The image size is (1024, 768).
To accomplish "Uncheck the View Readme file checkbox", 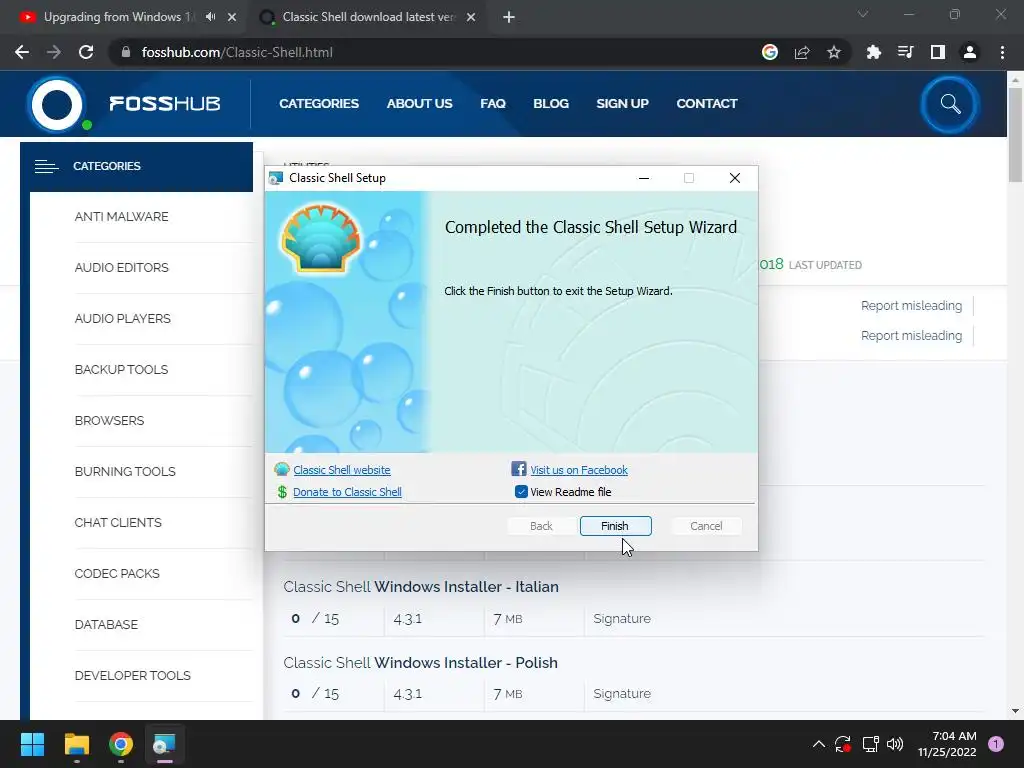I will pyautogui.click(x=520, y=492).
